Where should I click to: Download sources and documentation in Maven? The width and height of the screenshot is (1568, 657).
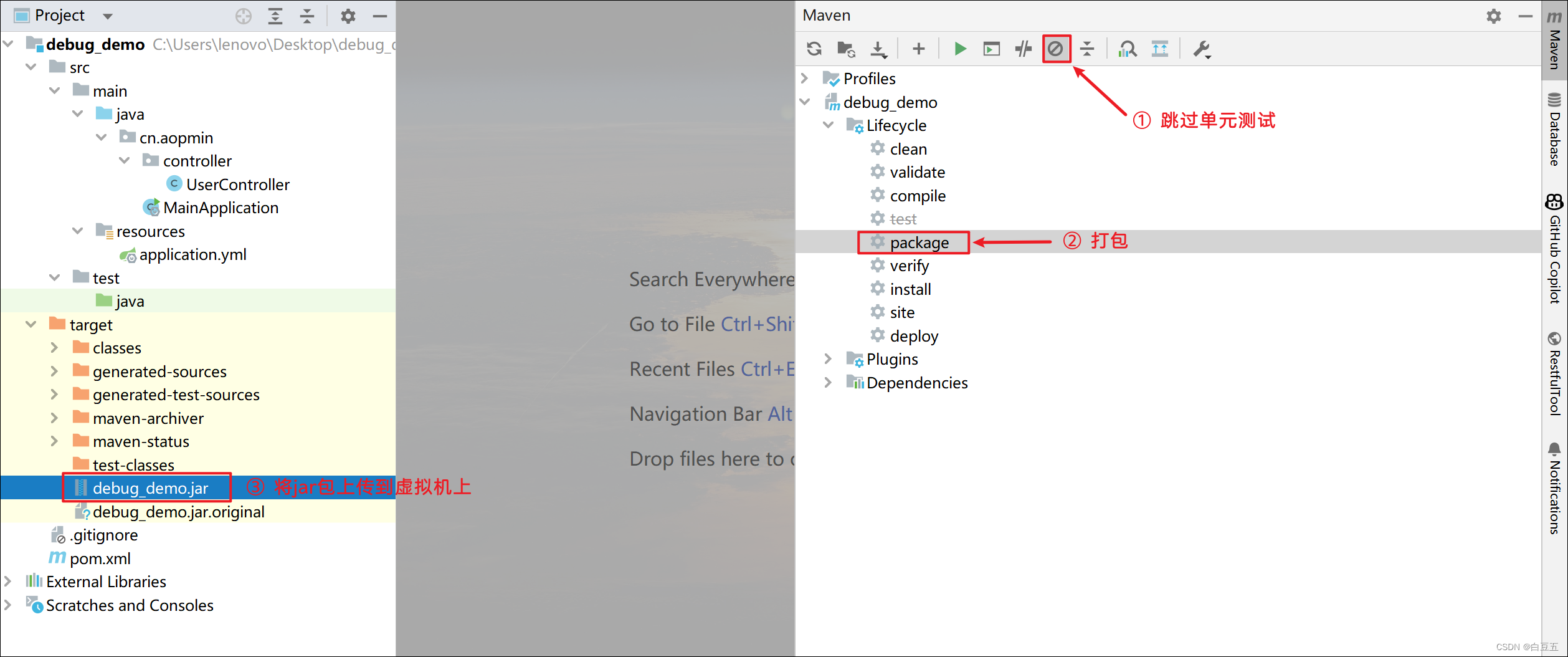pos(878,49)
